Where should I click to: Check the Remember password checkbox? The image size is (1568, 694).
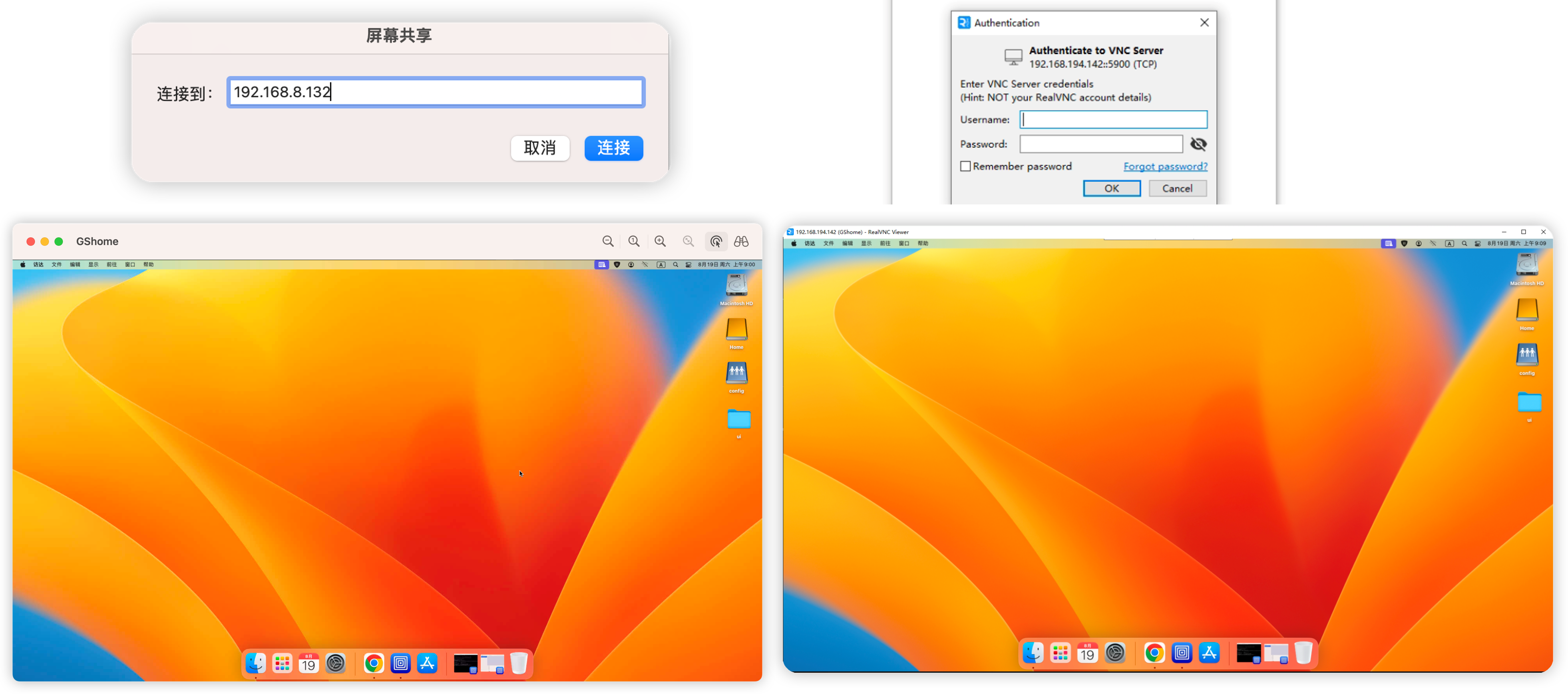tap(965, 166)
